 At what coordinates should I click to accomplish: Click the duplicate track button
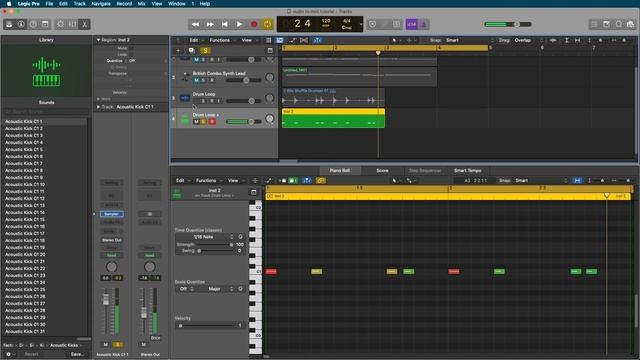coord(191,51)
